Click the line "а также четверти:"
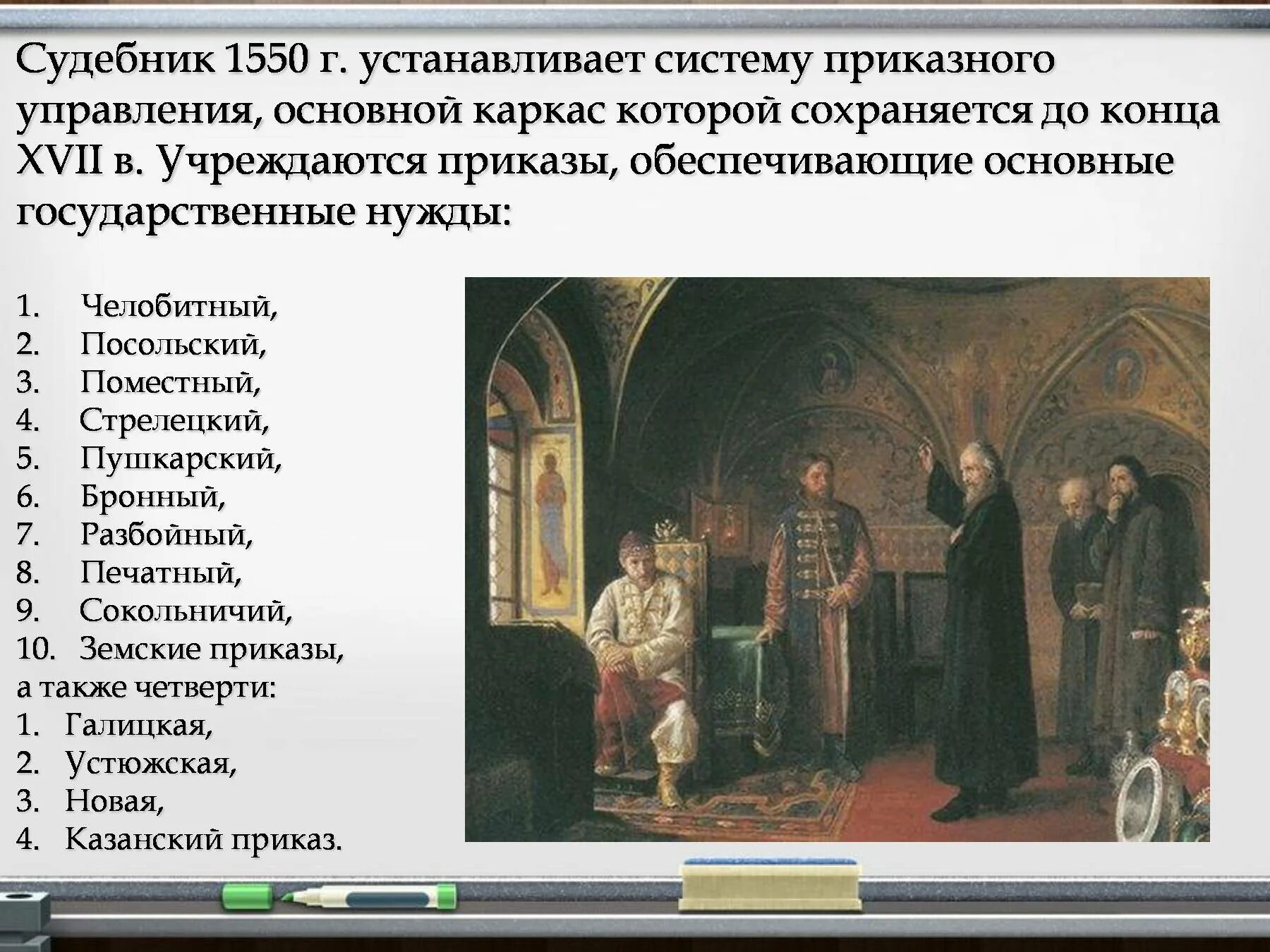Viewport: 1270px width, 952px height. (147, 687)
